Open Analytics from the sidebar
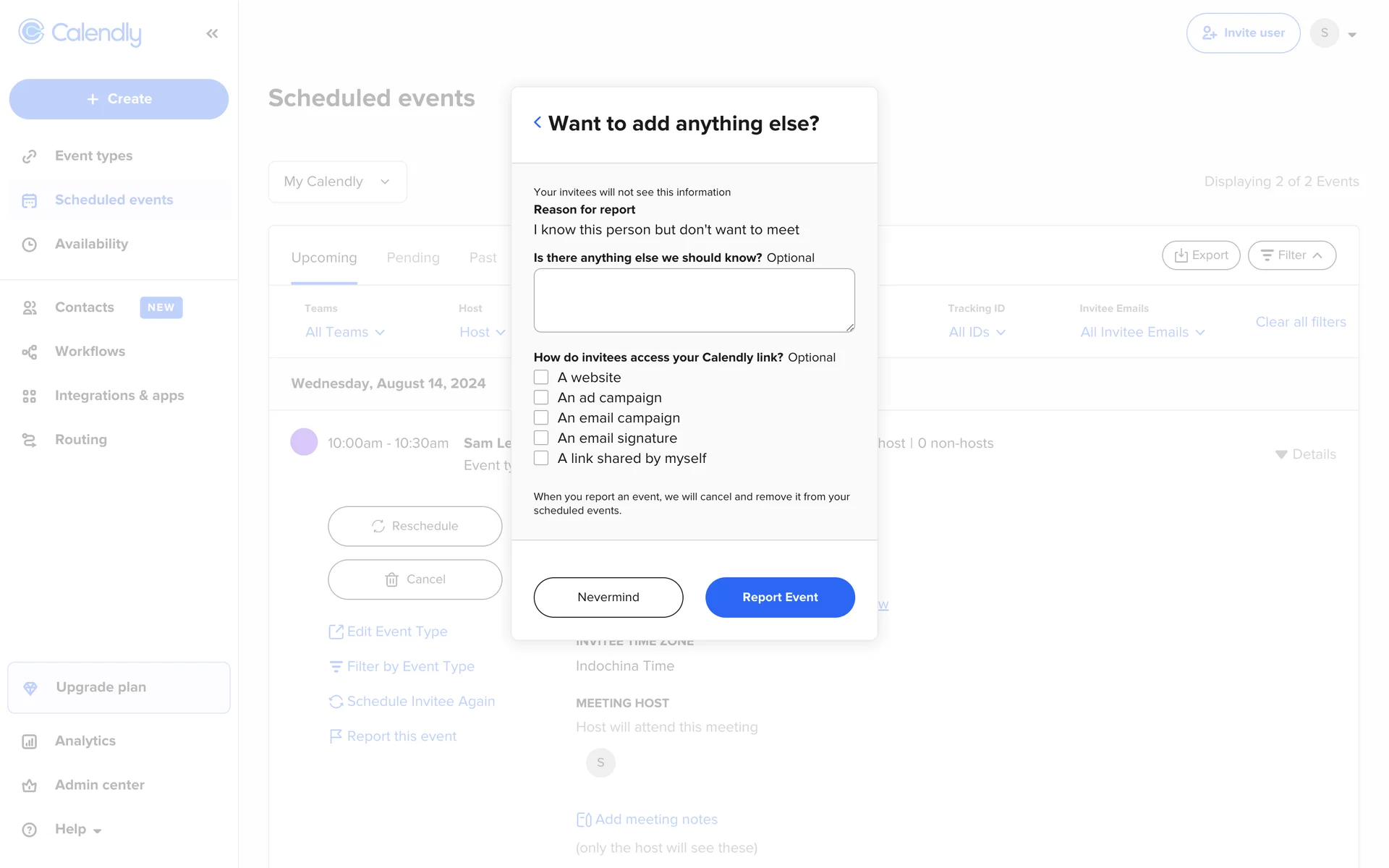This screenshot has height=868, width=1389. click(85, 741)
